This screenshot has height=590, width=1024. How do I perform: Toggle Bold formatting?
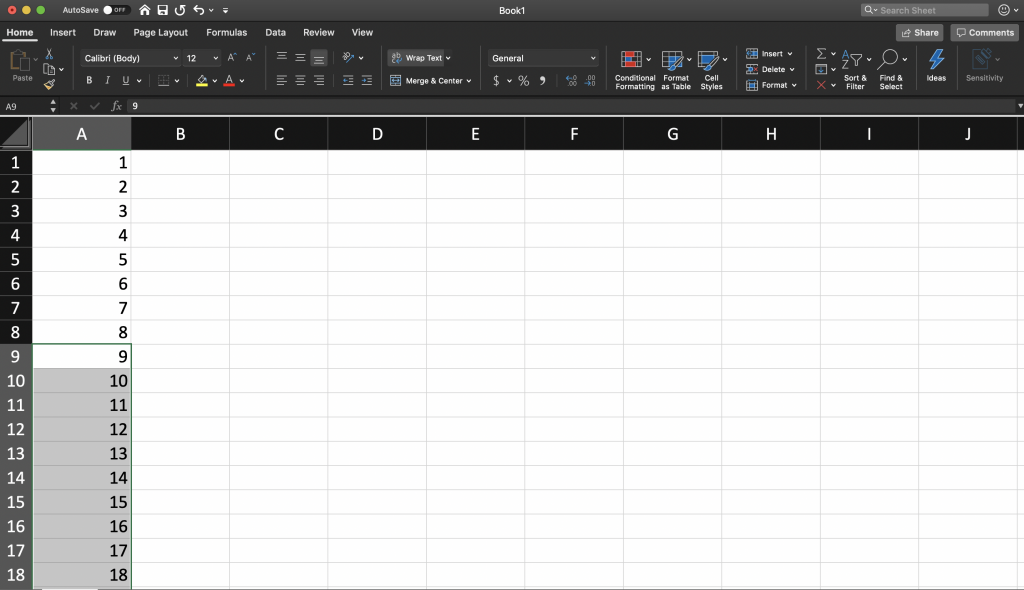coord(89,80)
